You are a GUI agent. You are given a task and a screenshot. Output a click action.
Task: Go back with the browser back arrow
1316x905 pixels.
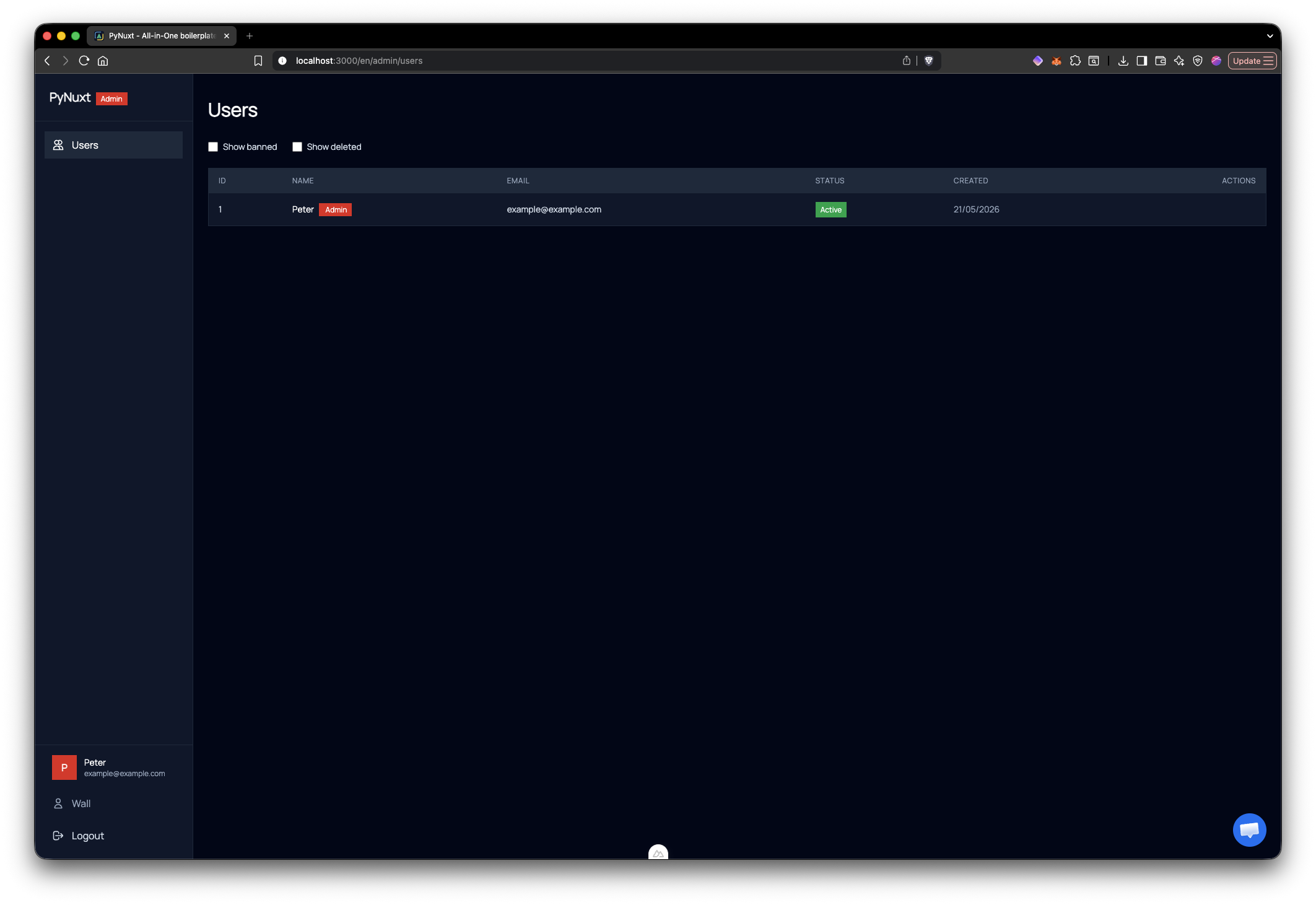47,61
